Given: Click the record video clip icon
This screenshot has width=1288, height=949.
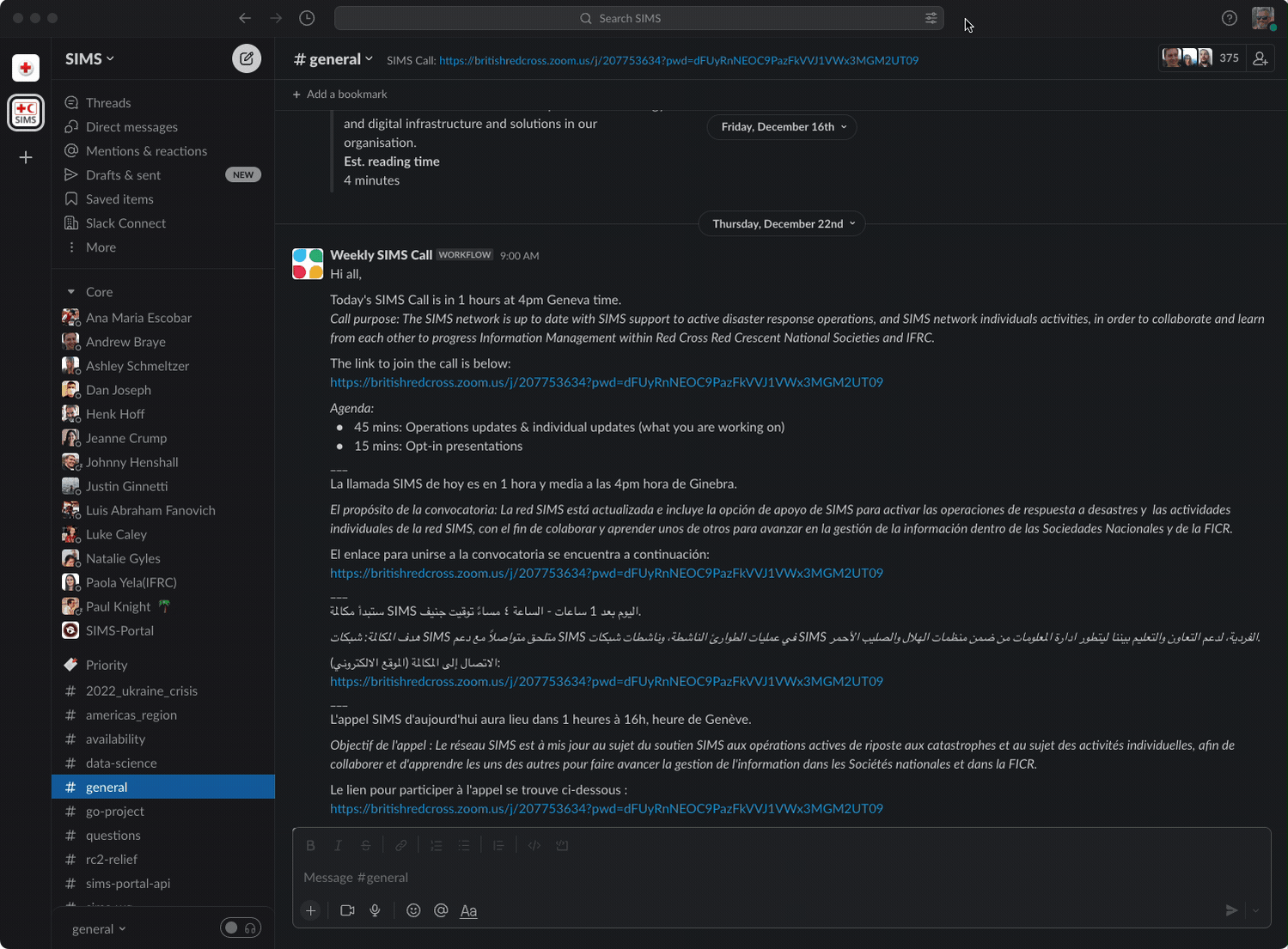Looking at the screenshot, I should [347, 910].
